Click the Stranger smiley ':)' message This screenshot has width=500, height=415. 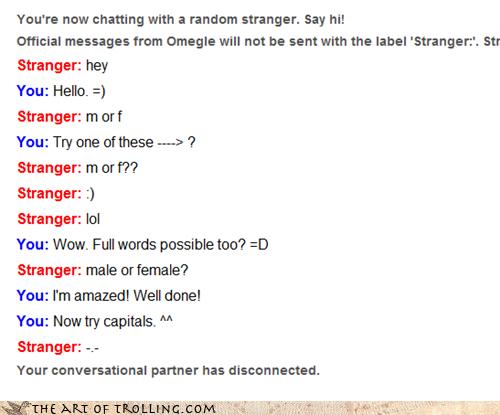pyautogui.click(x=90, y=194)
